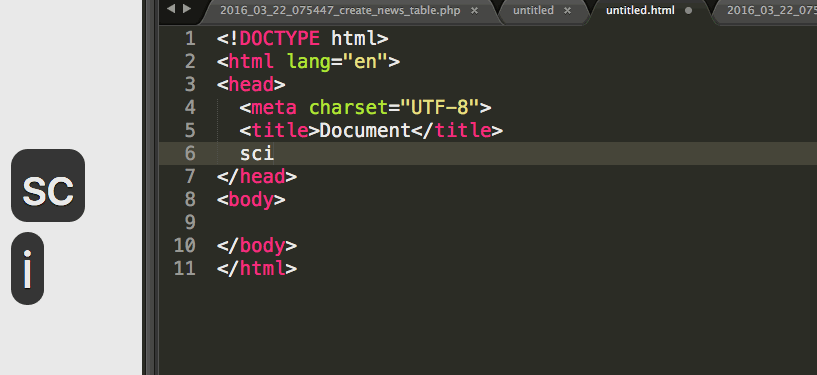Click the opening head tag on line 3
The height and width of the screenshot is (375, 817).
251,84
